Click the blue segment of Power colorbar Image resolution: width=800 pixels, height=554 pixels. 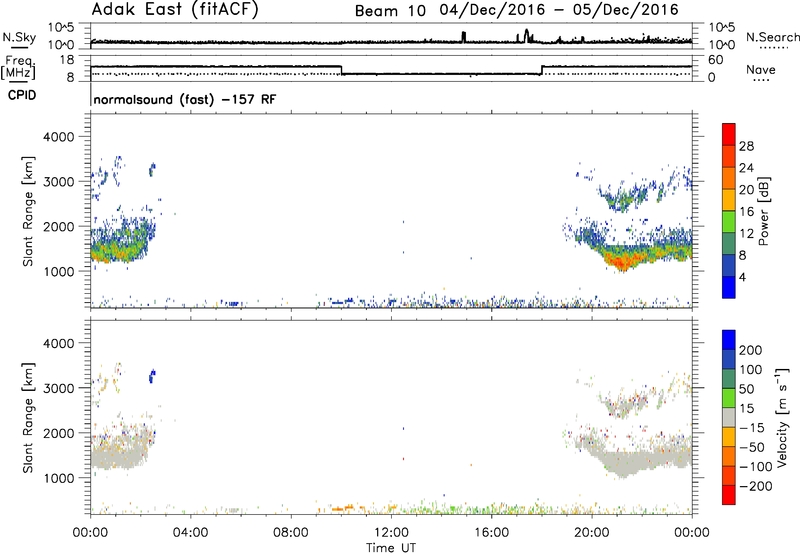(x=729, y=287)
